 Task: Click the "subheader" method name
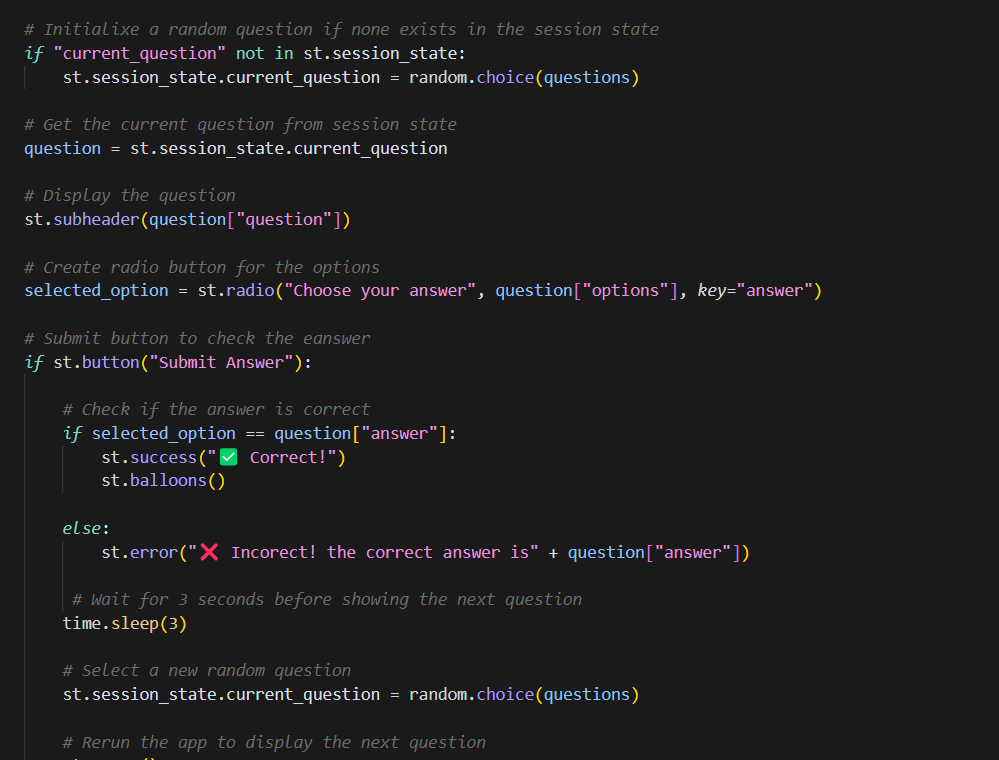tap(96, 220)
